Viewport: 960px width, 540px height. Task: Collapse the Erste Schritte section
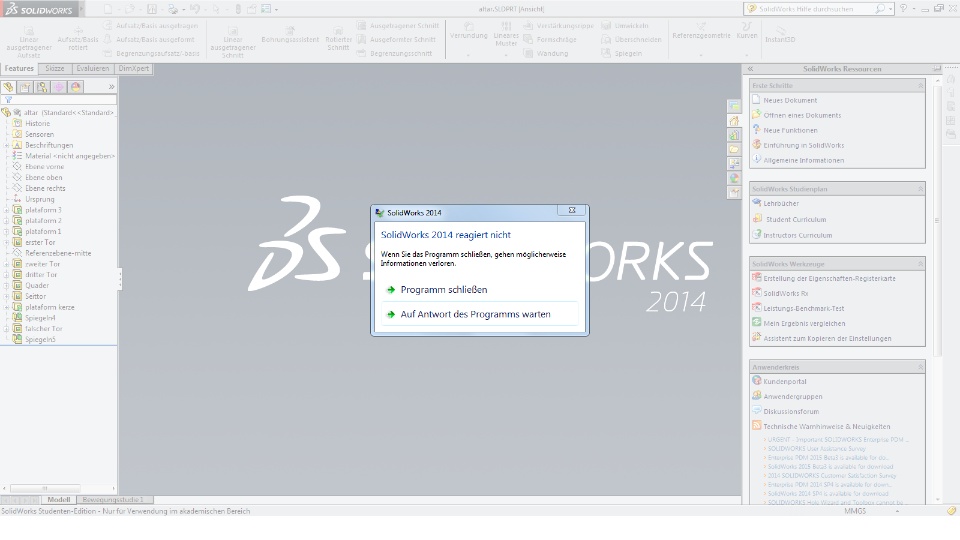pos(920,86)
